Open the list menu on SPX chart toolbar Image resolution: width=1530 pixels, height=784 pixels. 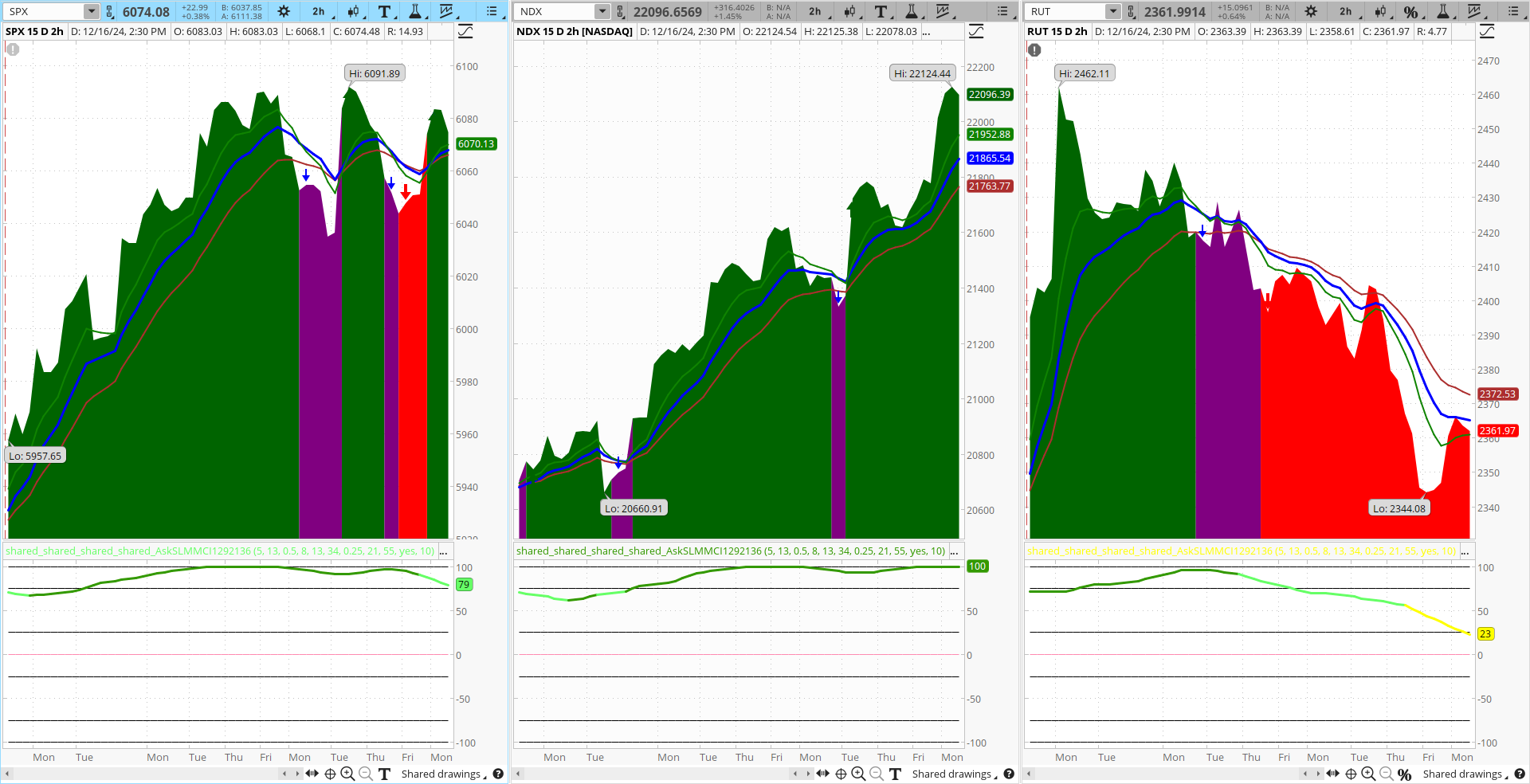coord(493,11)
